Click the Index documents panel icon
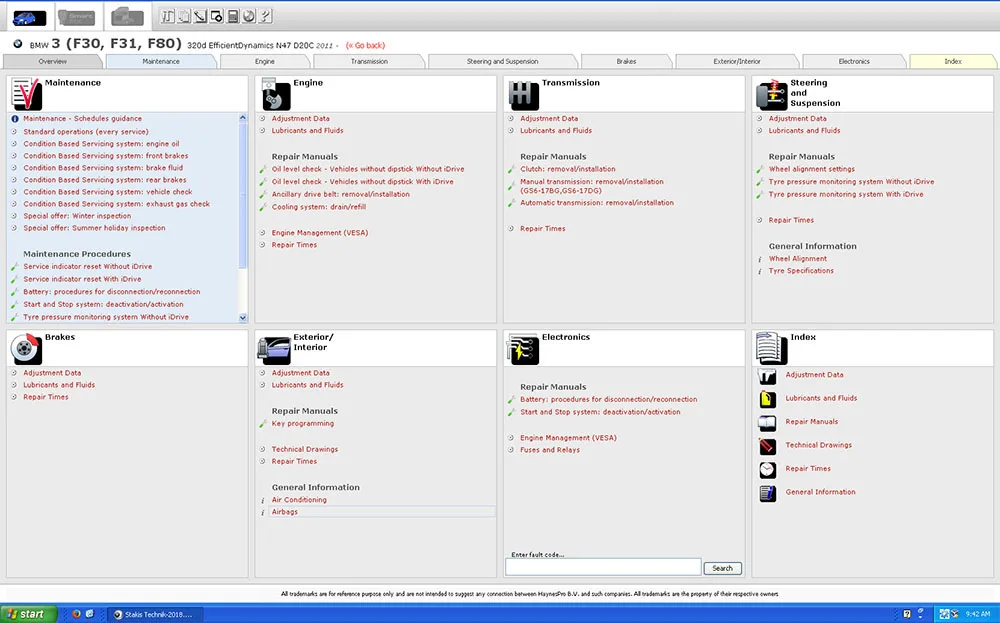Viewport: 1000px width, 623px height. tap(772, 348)
